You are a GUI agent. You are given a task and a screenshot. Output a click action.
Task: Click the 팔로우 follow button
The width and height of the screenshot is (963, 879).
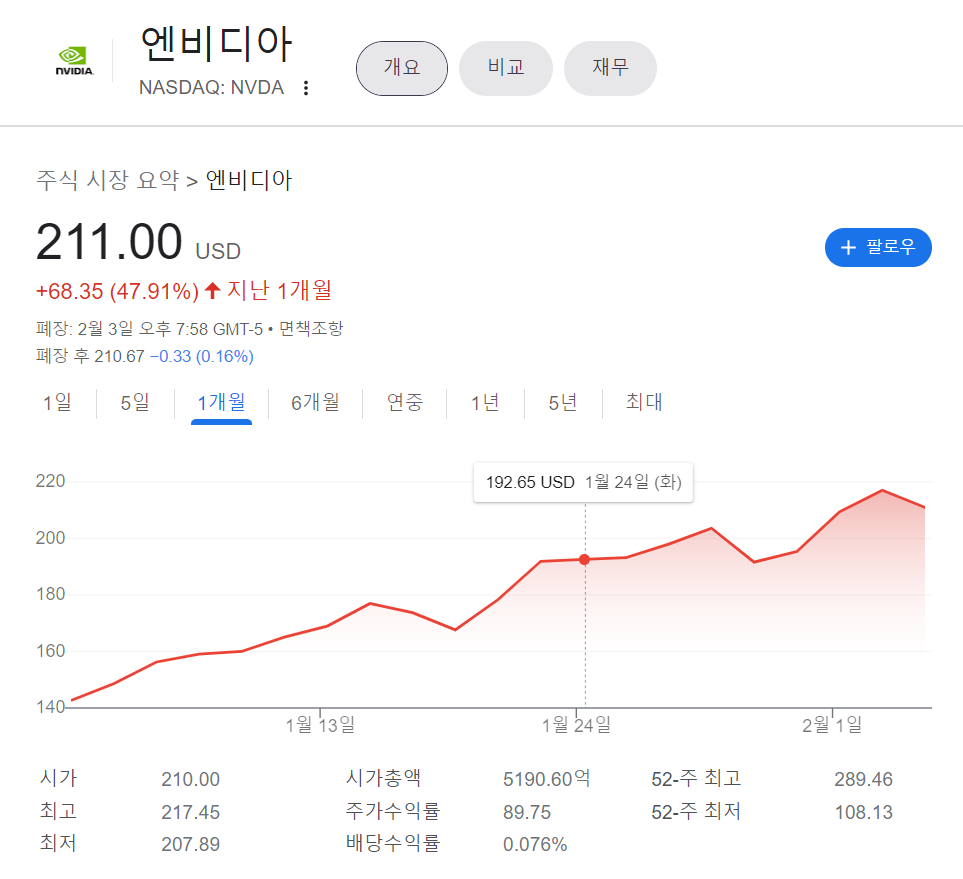tap(878, 248)
